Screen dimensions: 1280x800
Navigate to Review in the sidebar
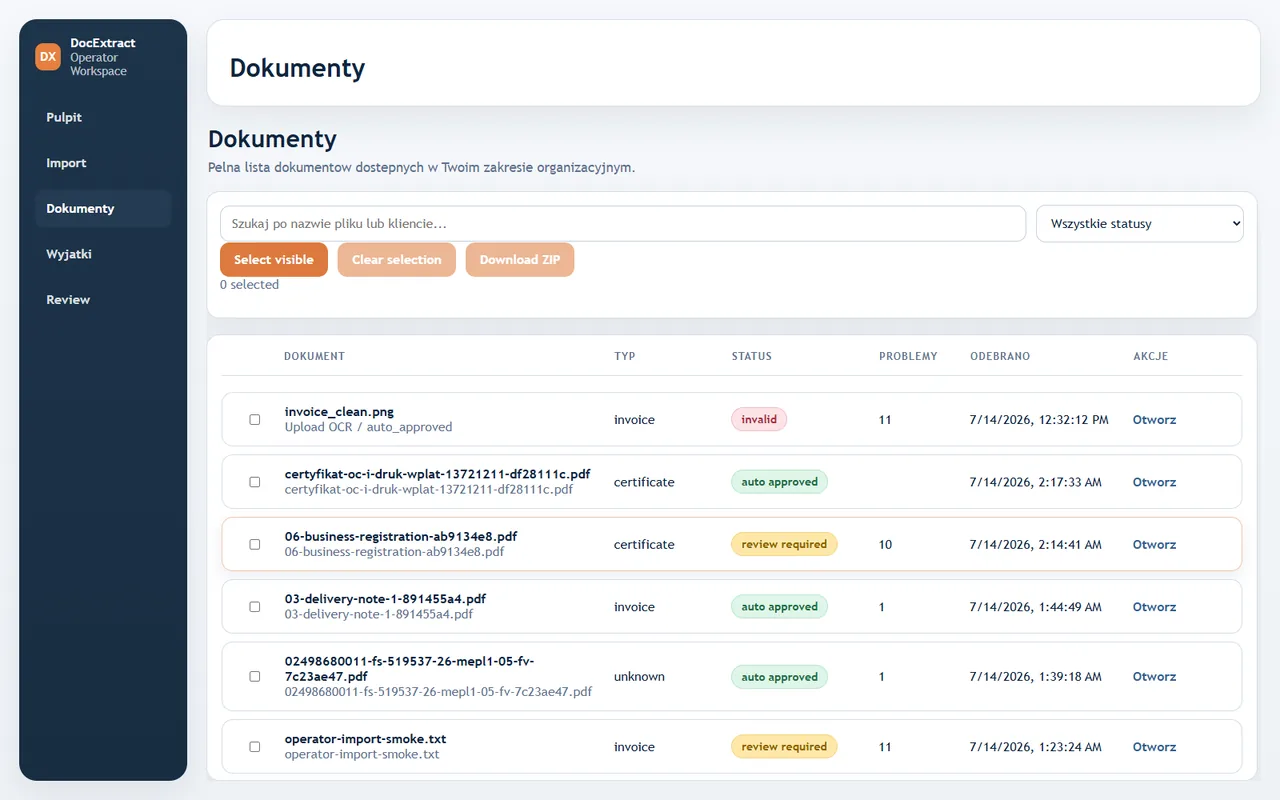click(103, 299)
